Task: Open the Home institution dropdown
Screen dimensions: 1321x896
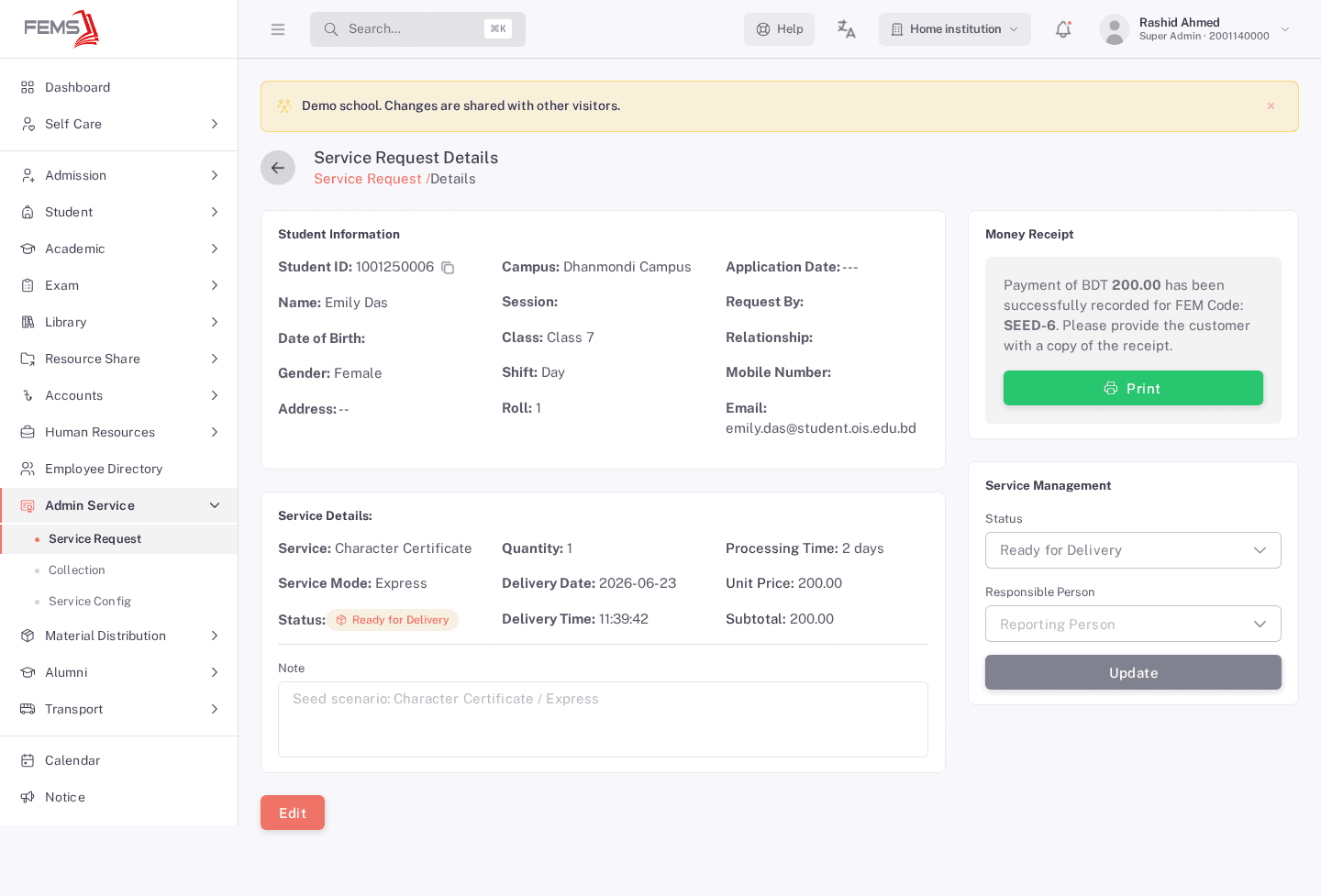Action: 955,29
